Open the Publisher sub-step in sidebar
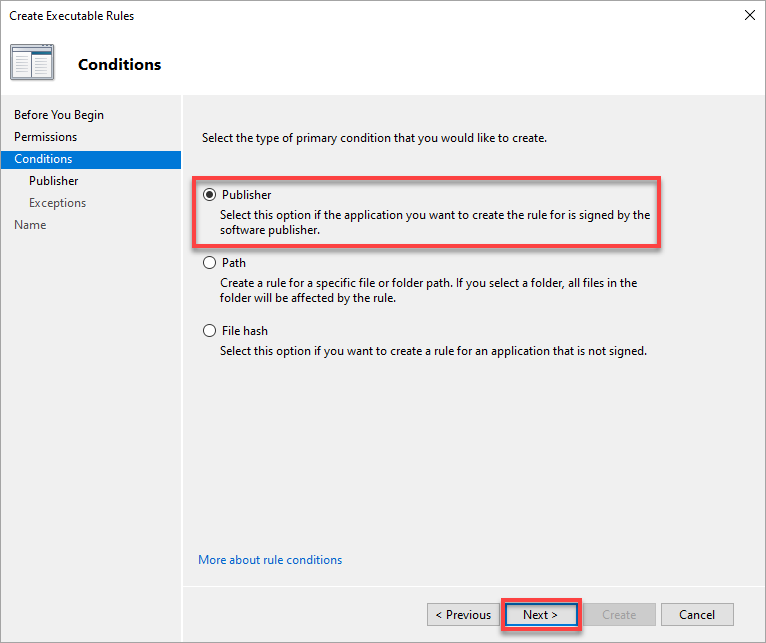Image resolution: width=766 pixels, height=643 pixels. [53, 181]
